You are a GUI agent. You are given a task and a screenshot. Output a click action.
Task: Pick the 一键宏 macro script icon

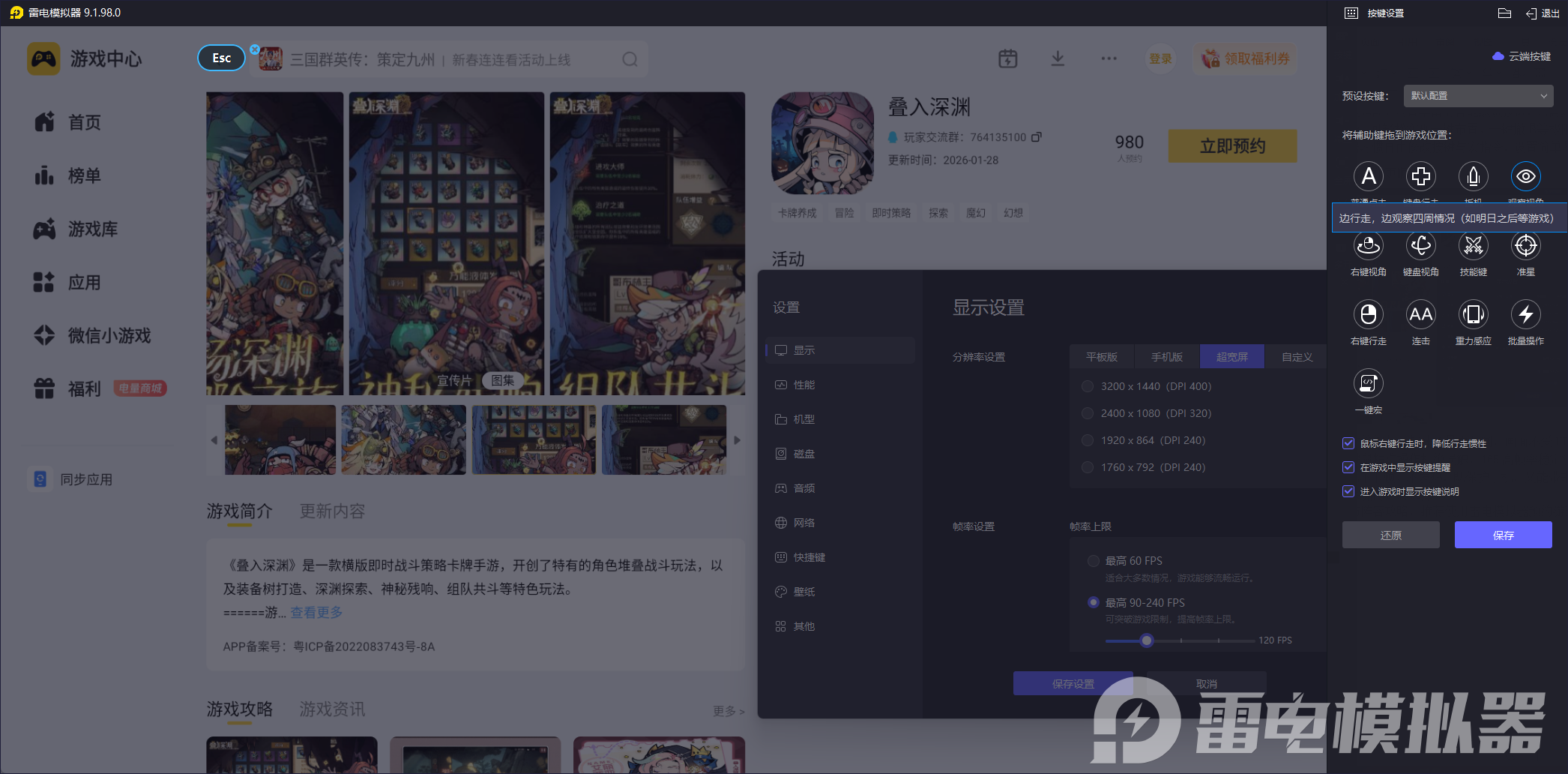(x=1369, y=383)
